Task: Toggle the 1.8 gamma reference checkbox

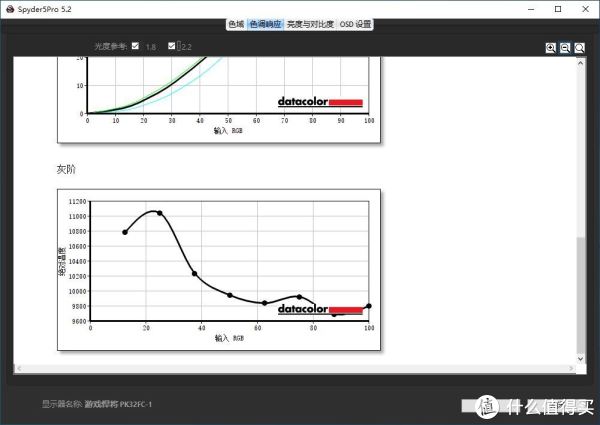Action: pos(136,46)
